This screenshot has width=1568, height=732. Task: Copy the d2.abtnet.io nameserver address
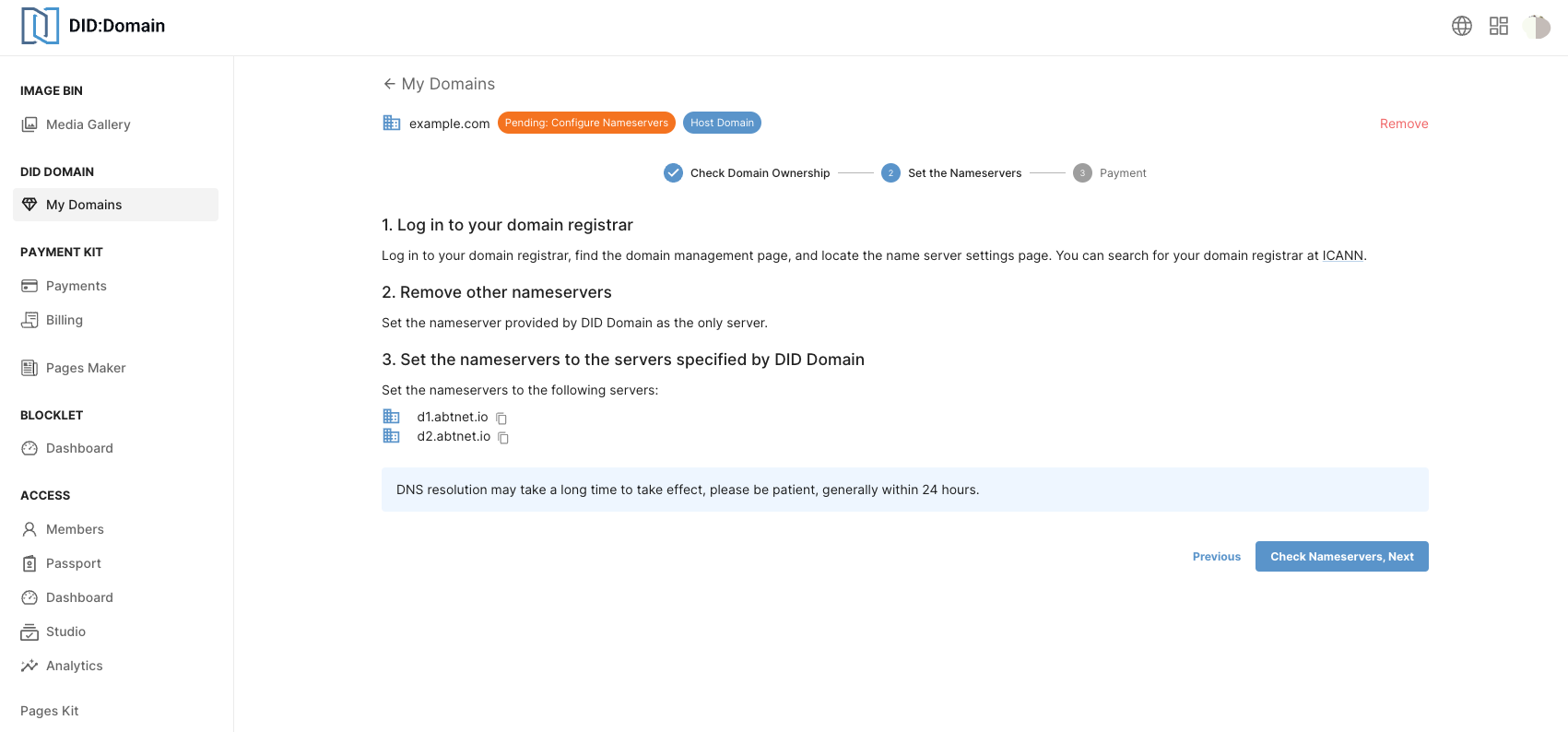(503, 438)
